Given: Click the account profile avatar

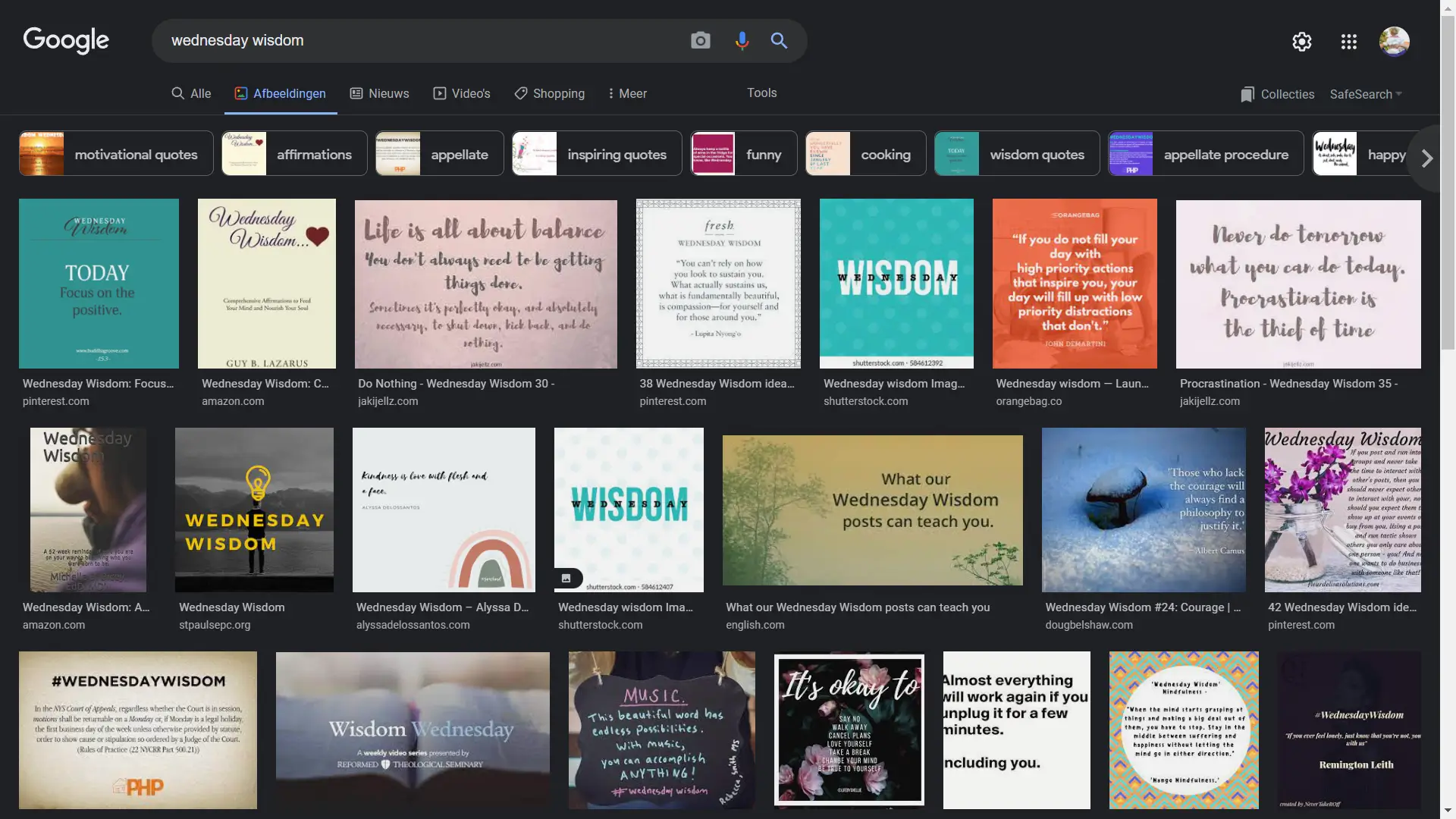Looking at the screenshot, I should coord(1394,42).
